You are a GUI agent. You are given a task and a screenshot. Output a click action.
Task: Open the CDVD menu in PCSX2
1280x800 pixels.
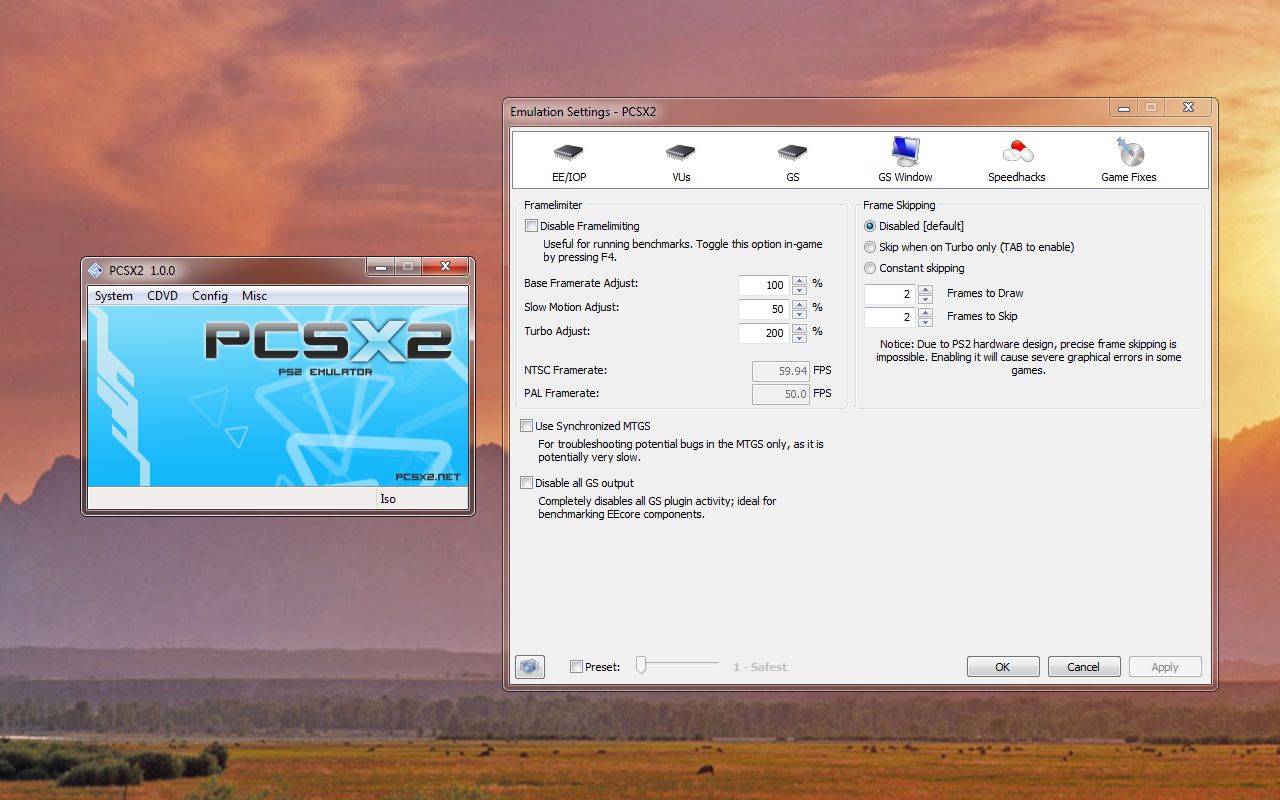(x=162, y=296)
